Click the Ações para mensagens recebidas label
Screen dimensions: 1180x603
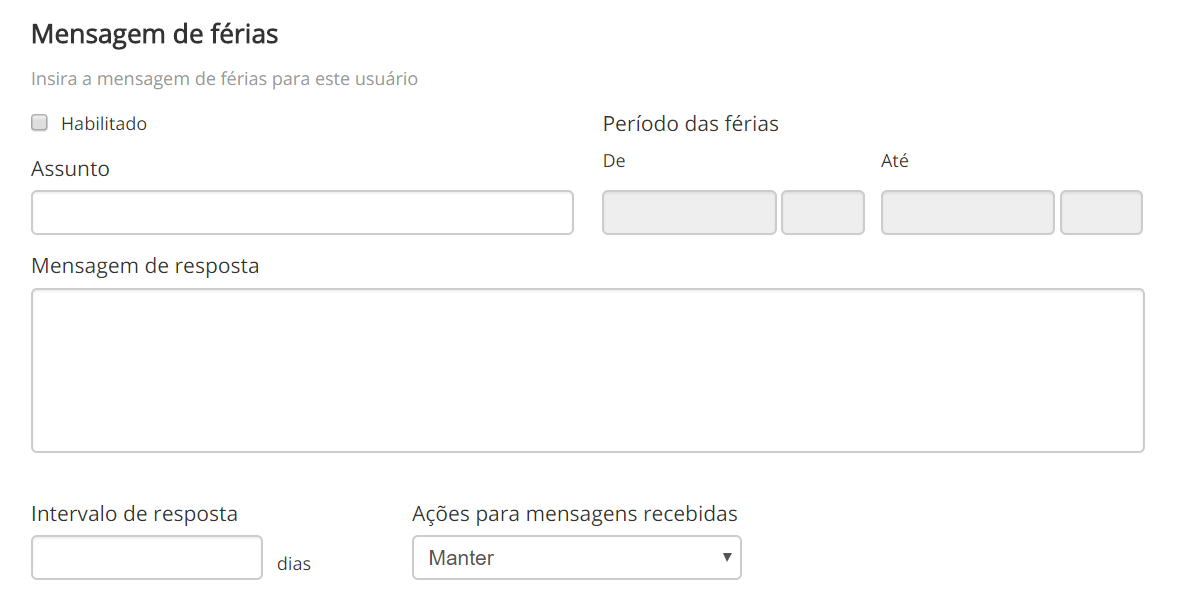[575, 514]
